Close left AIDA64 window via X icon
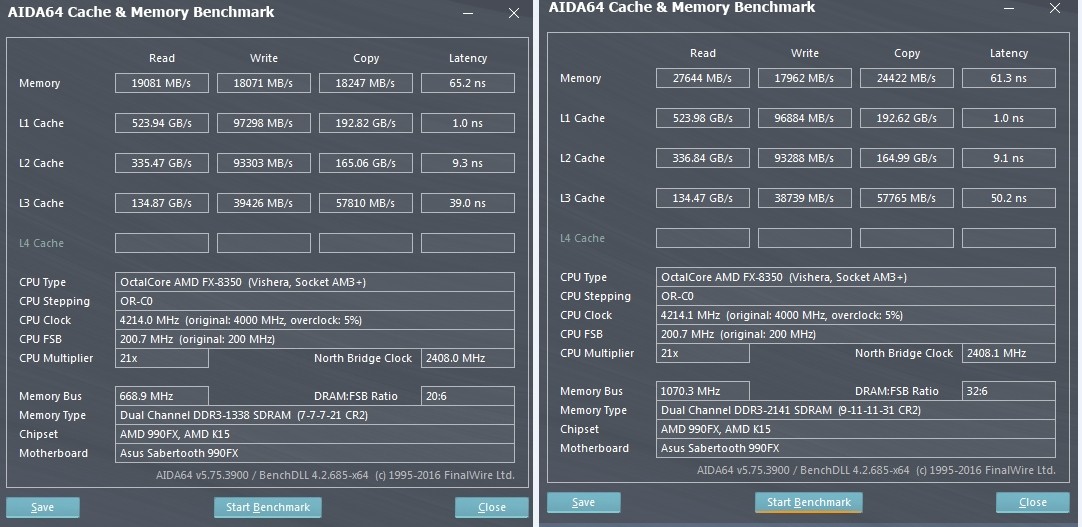This screenshot has height=527, width=1082. [513, 13]
